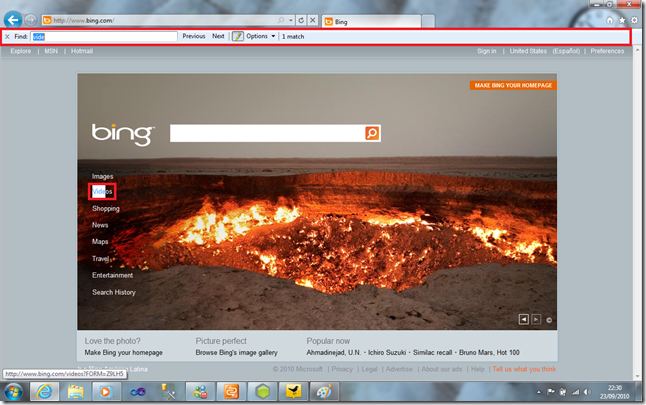The height and width of the screenshot is (405, 646).
Task: Open the Tools gear icon
Action: pos(634,20)
